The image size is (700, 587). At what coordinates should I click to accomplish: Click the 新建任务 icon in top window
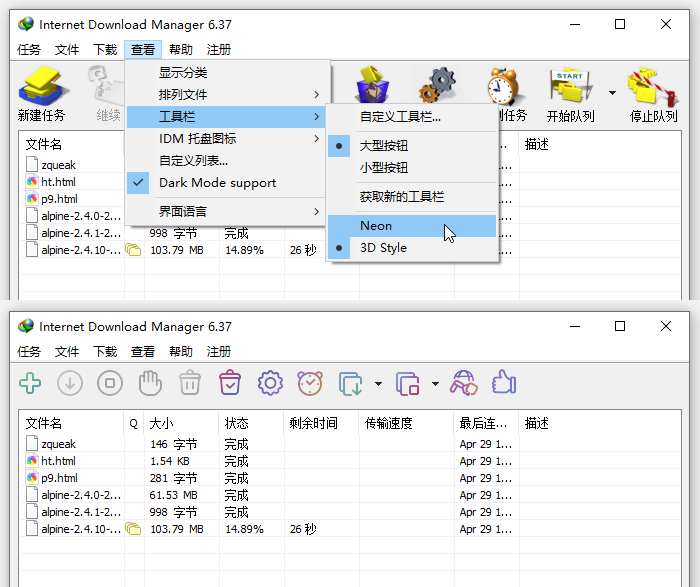(x=43, y=86)
